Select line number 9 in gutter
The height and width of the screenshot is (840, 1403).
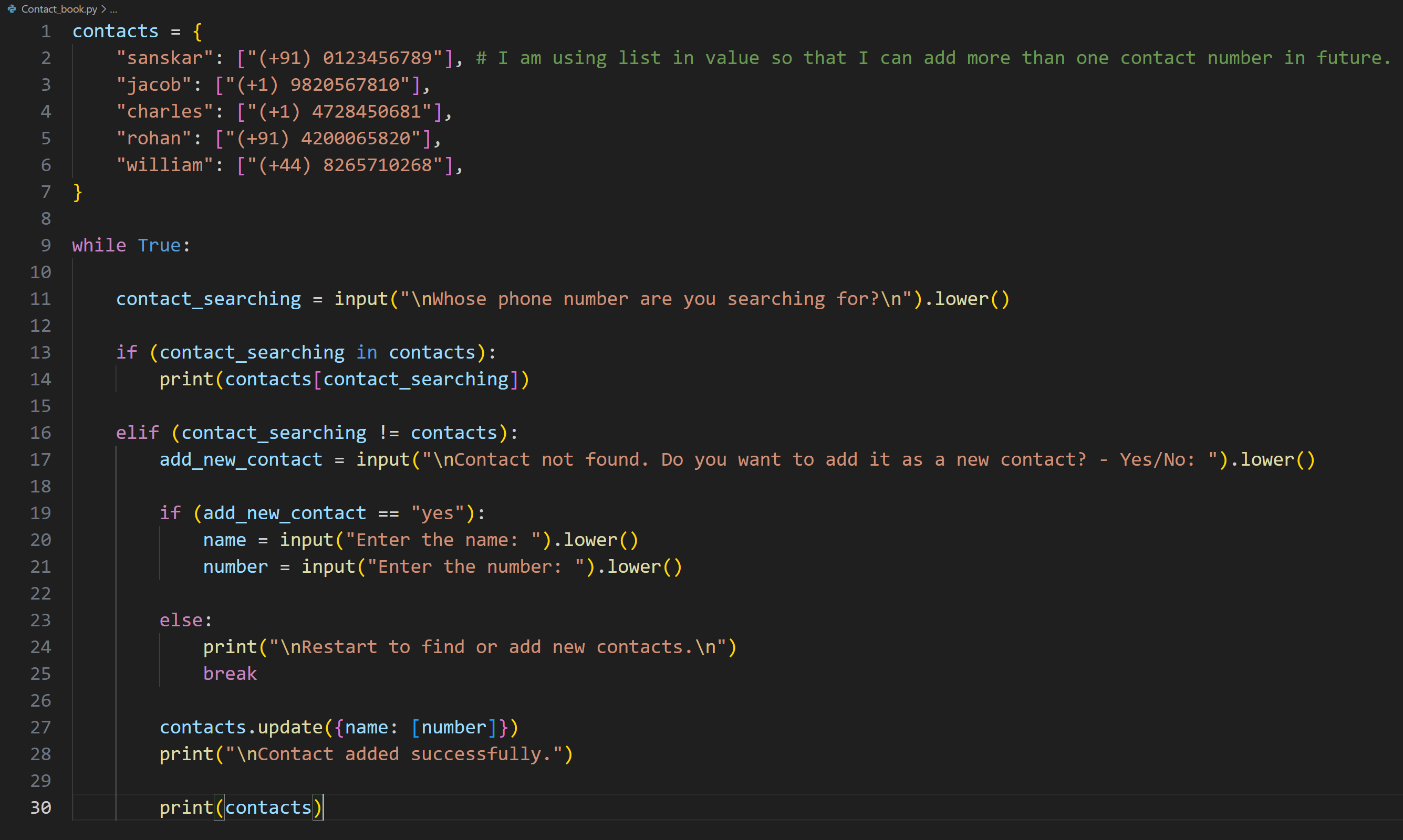pos(46,245)
